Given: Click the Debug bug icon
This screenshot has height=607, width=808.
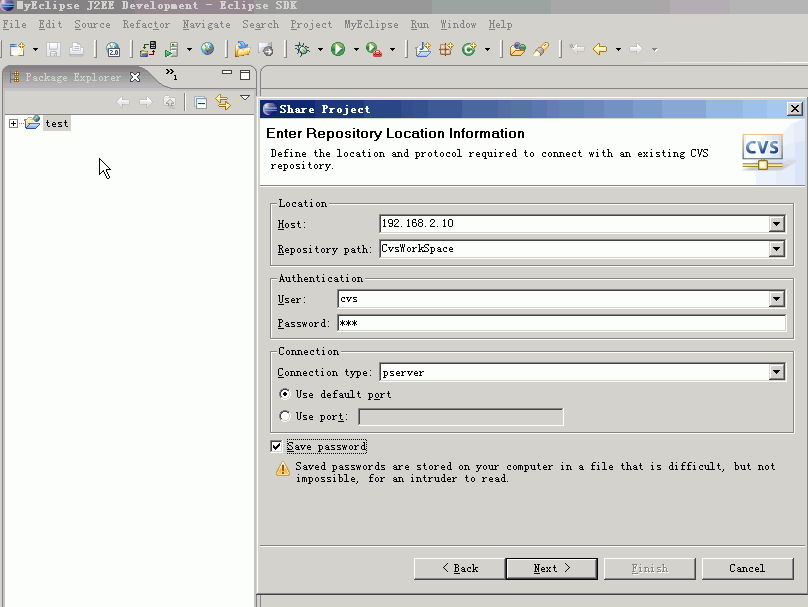Looking at the screenshot, I should coord(302,49).
